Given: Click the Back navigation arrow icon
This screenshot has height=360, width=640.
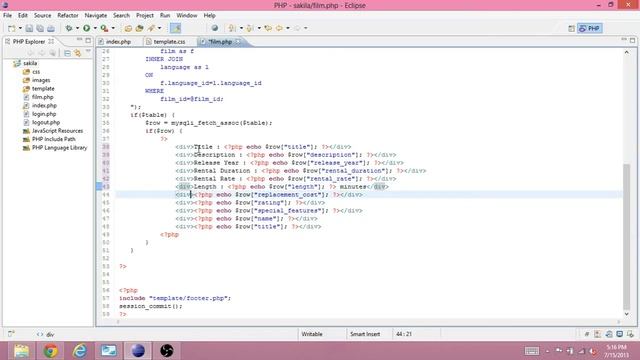Looking at the screenshot, I should tap(279, 28).
